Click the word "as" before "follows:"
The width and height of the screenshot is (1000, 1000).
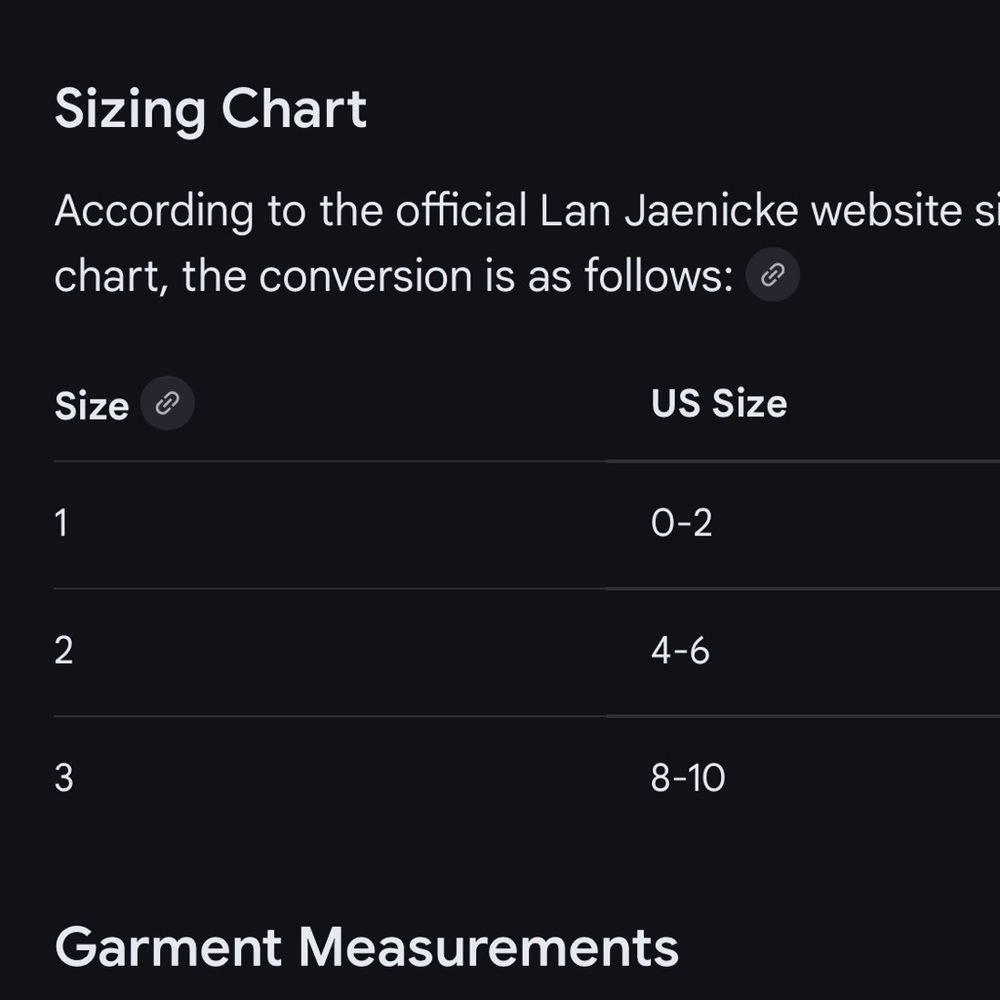pos(549,279)
